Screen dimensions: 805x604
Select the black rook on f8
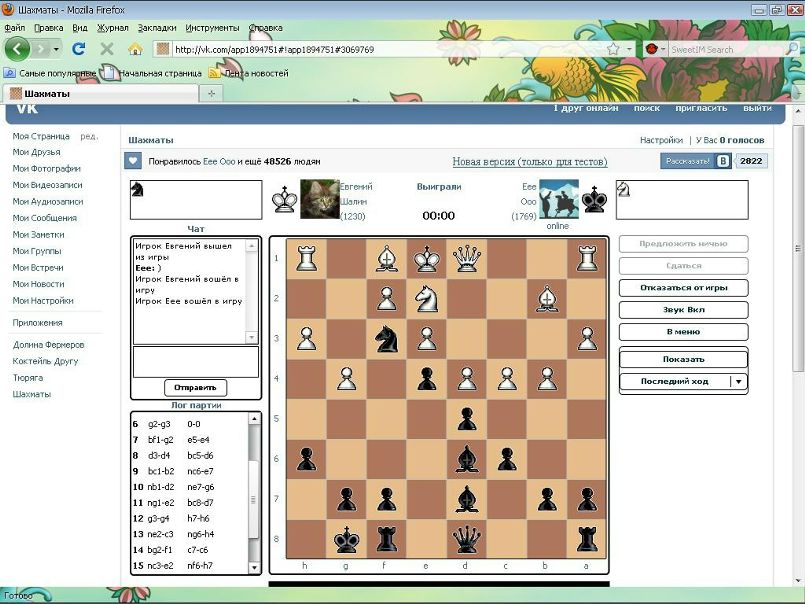click(386, 539)
